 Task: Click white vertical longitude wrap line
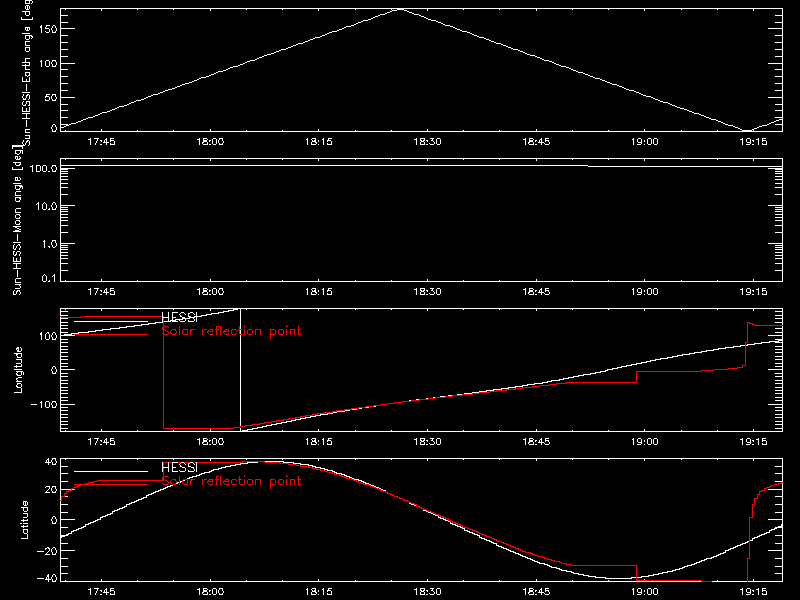click(x=240, y=370)
